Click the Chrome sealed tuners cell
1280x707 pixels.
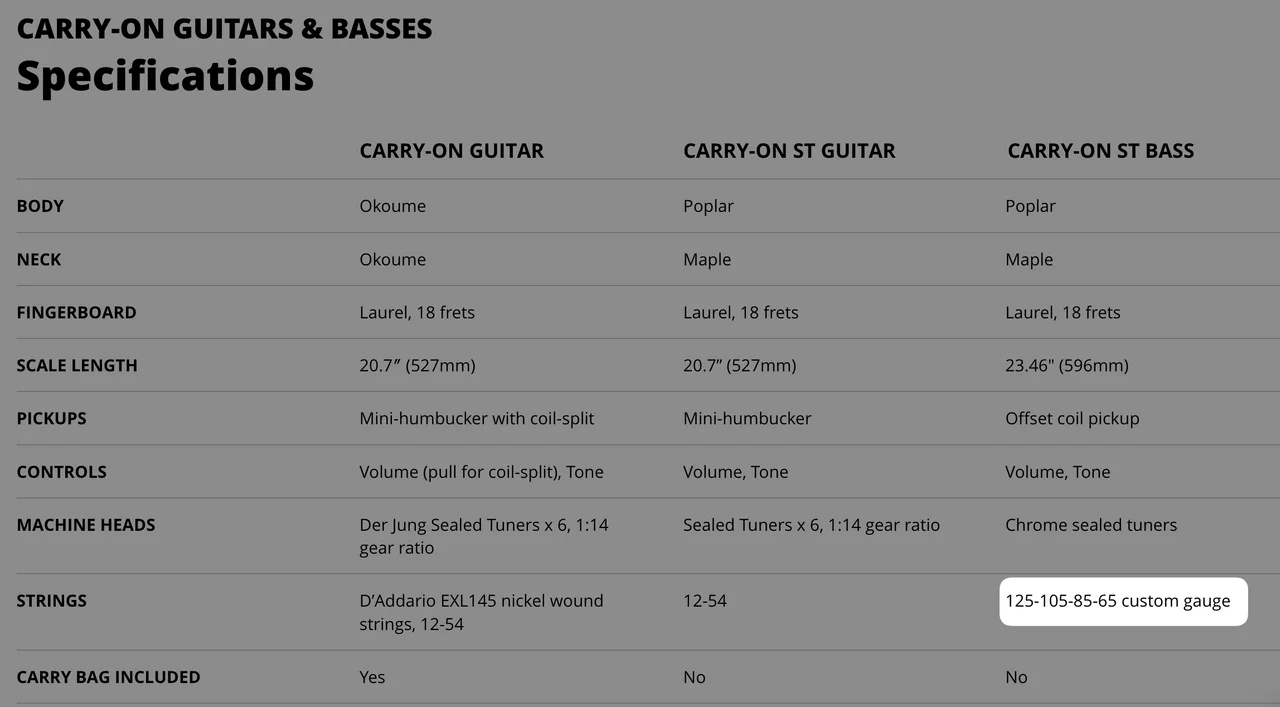(x=1091, y=524)
